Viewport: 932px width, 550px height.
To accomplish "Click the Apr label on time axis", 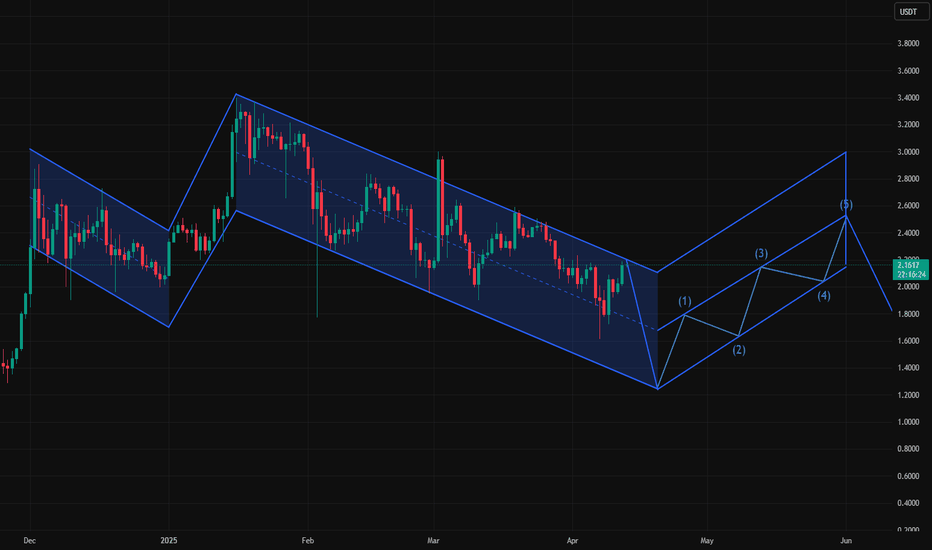I will point(572,540).
